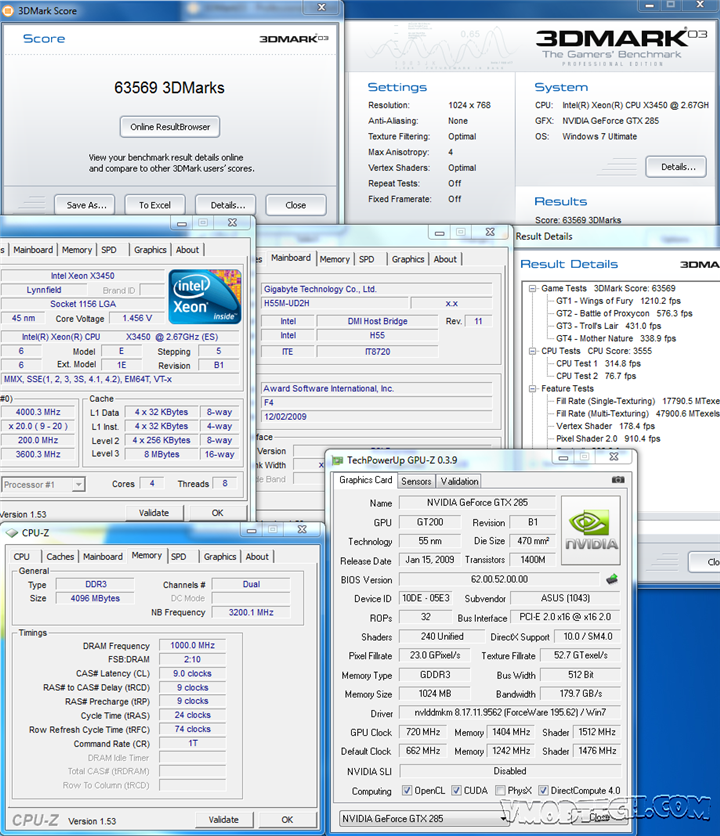This screenshot has width=720, height=836.
Task: Open Memory tab in CPU-Z processor window
Action: 77,250
